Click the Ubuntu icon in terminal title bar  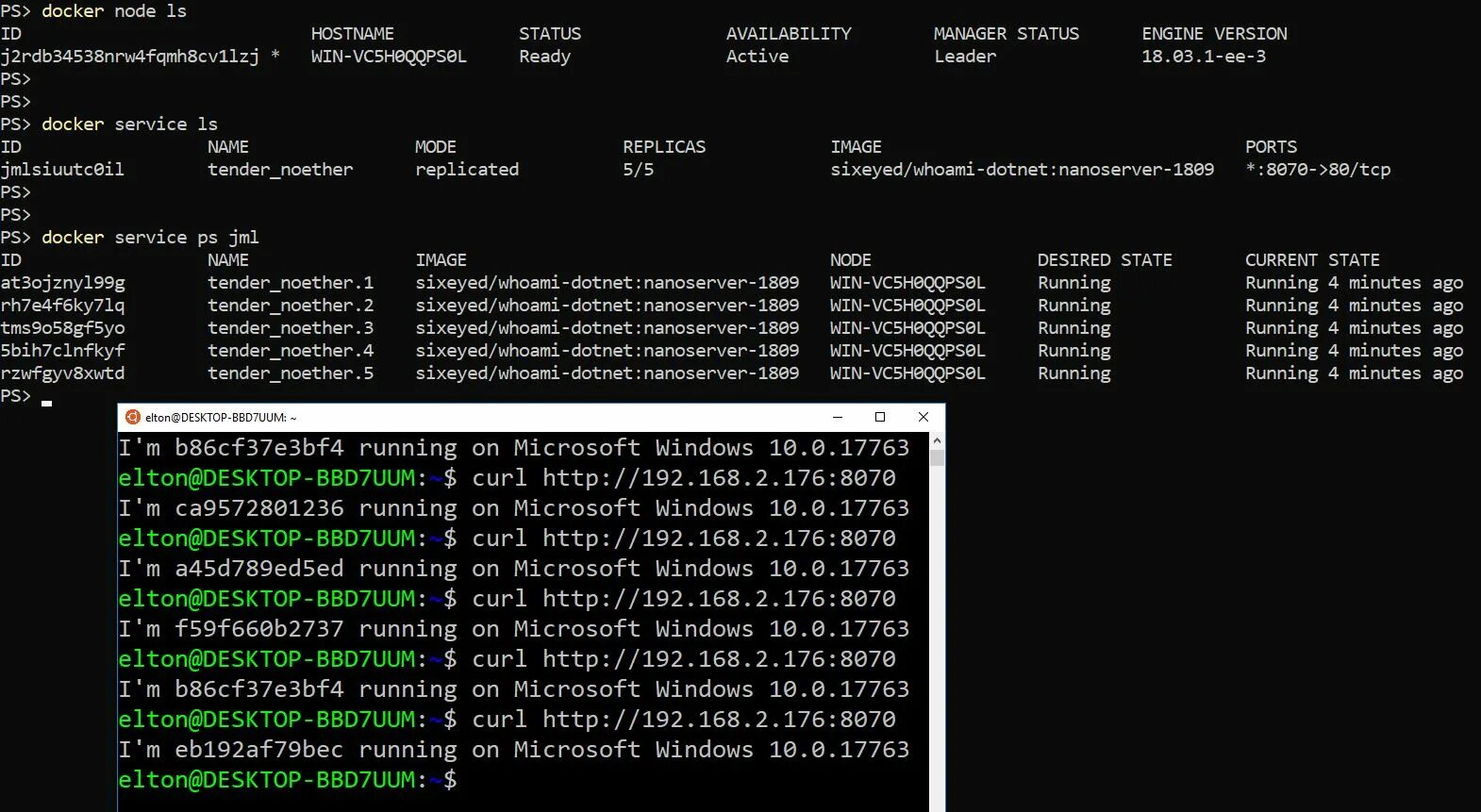133,417
